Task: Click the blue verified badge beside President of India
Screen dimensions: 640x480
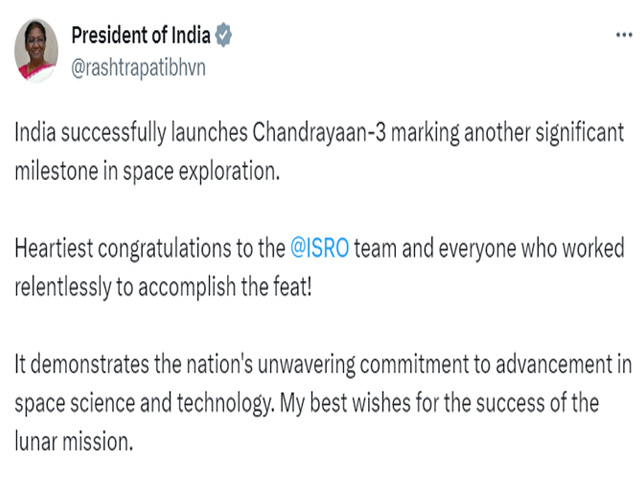Action: point(224,35)
